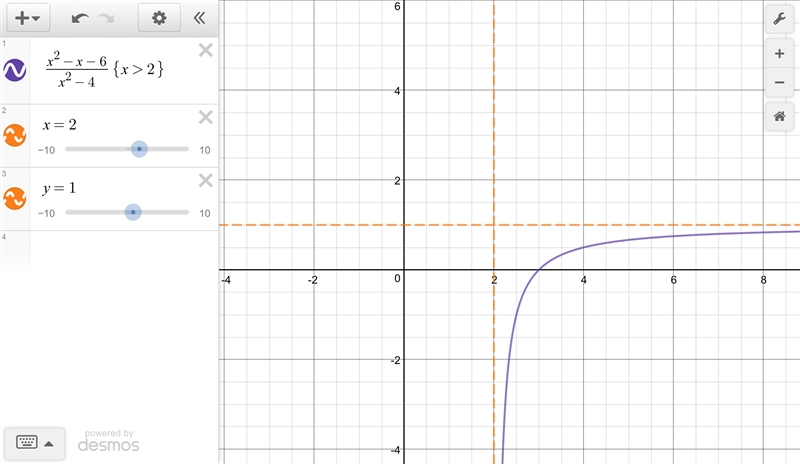800x464 pixels.
Task: Open the Graph Settings wrench
Action: [x=779, y=19]
